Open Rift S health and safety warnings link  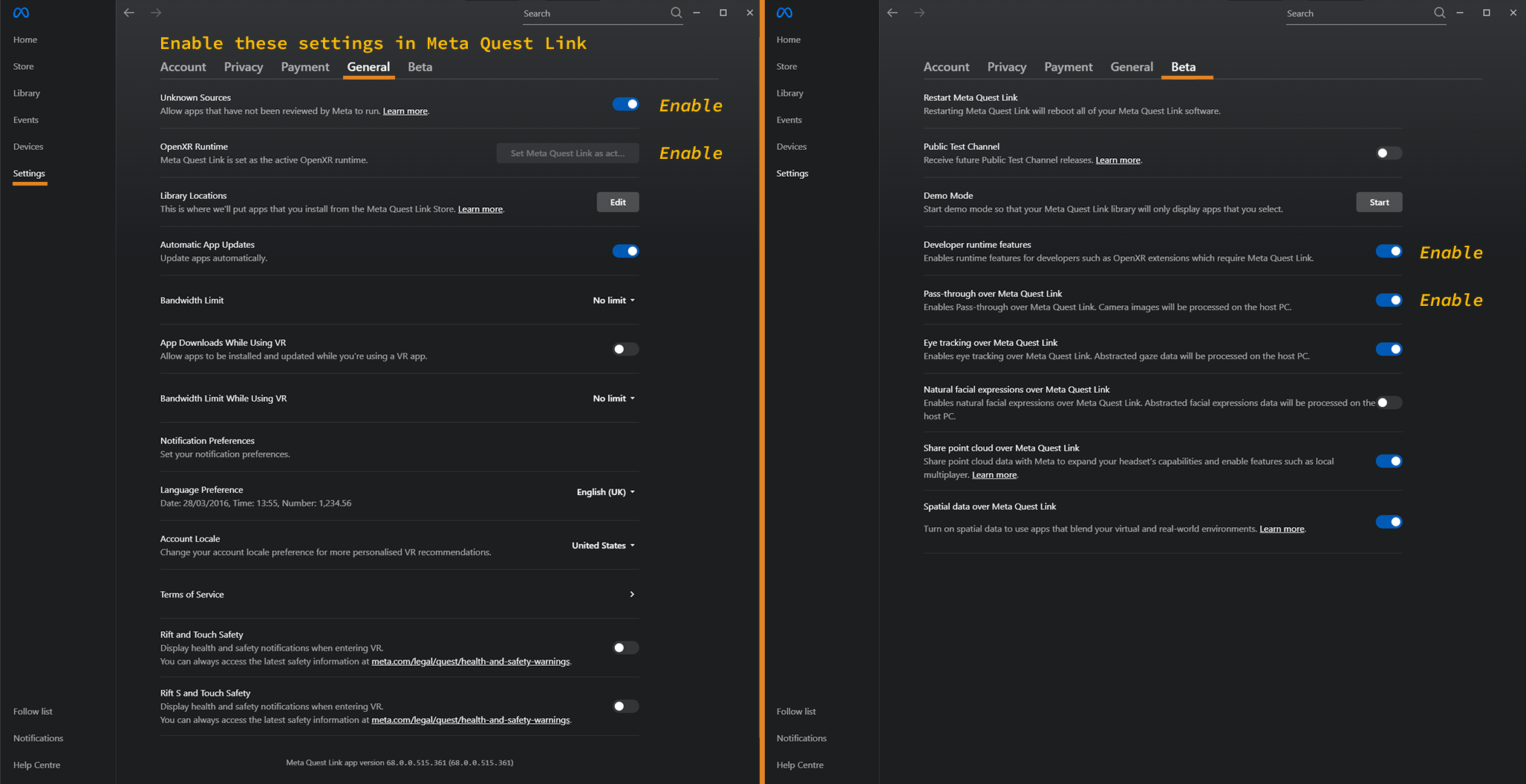point(471,720)
